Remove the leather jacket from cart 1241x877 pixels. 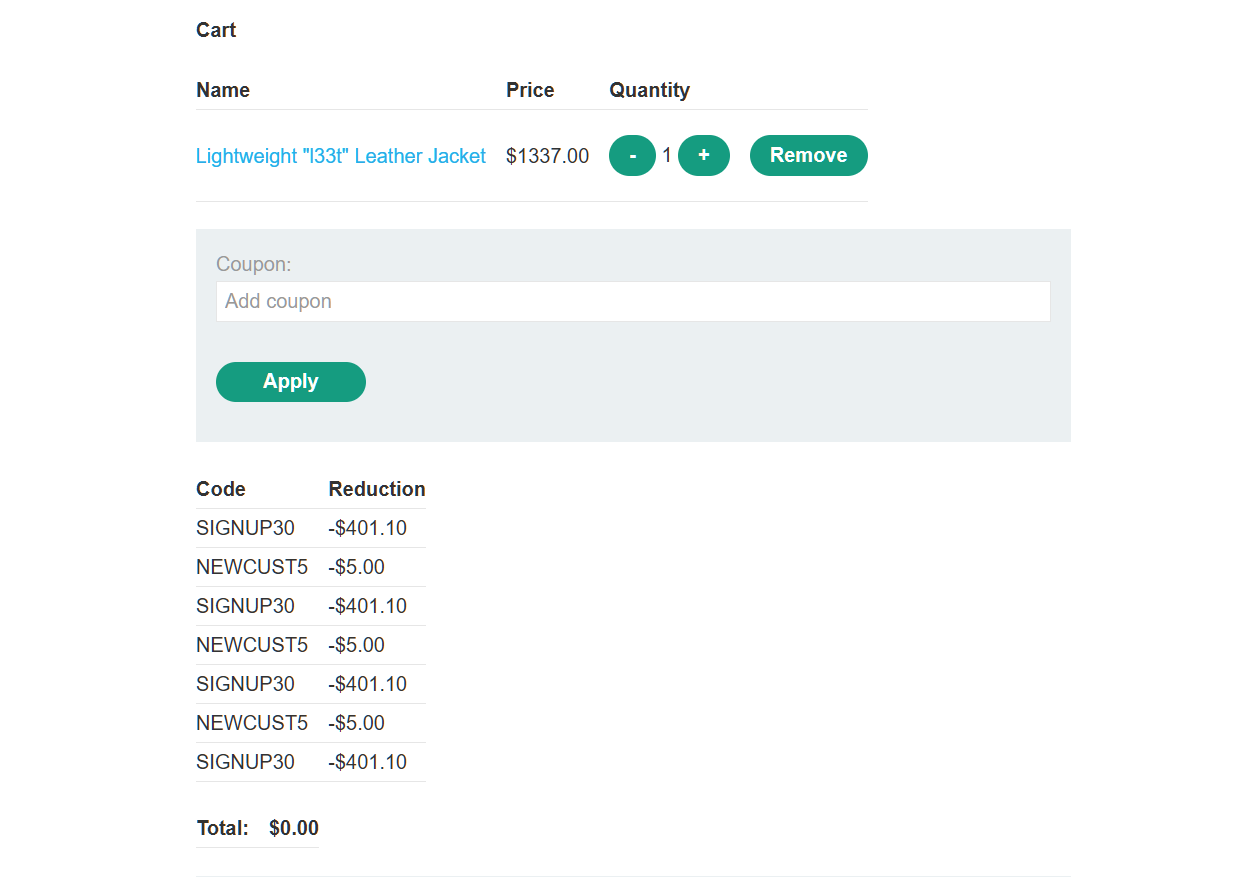(x=808, y=155)
